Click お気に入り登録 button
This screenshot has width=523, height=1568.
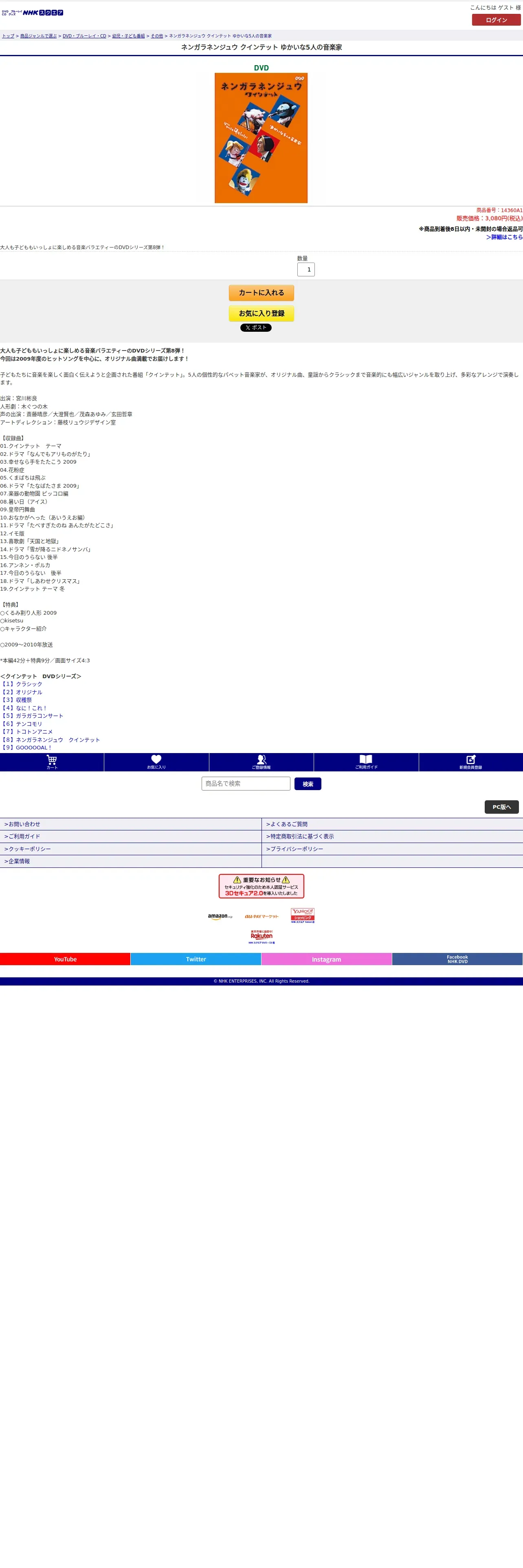pos(261,313)
